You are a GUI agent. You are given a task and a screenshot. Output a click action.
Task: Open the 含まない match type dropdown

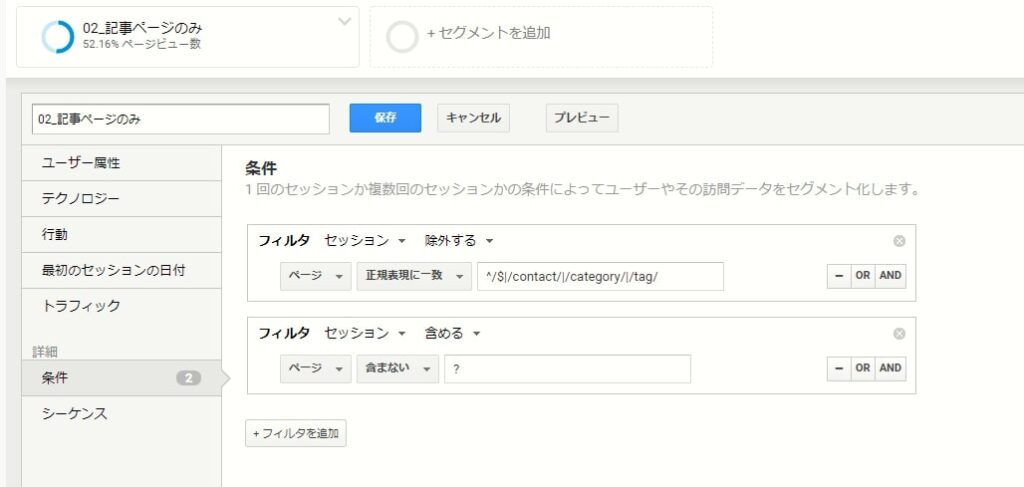pyautogui.click(x=398, y=369)
